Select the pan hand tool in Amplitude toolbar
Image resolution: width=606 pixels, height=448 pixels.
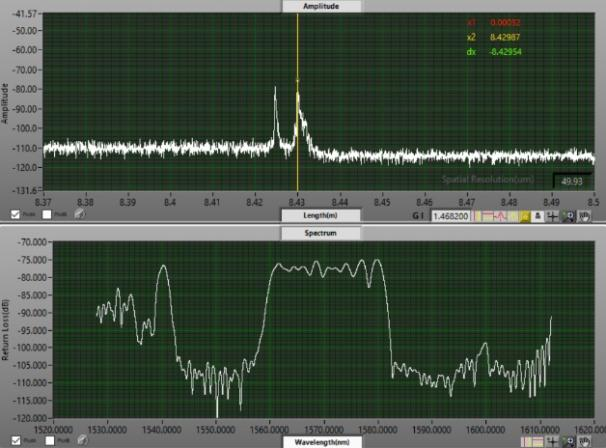pyautogui.click(x=584, y=215)
